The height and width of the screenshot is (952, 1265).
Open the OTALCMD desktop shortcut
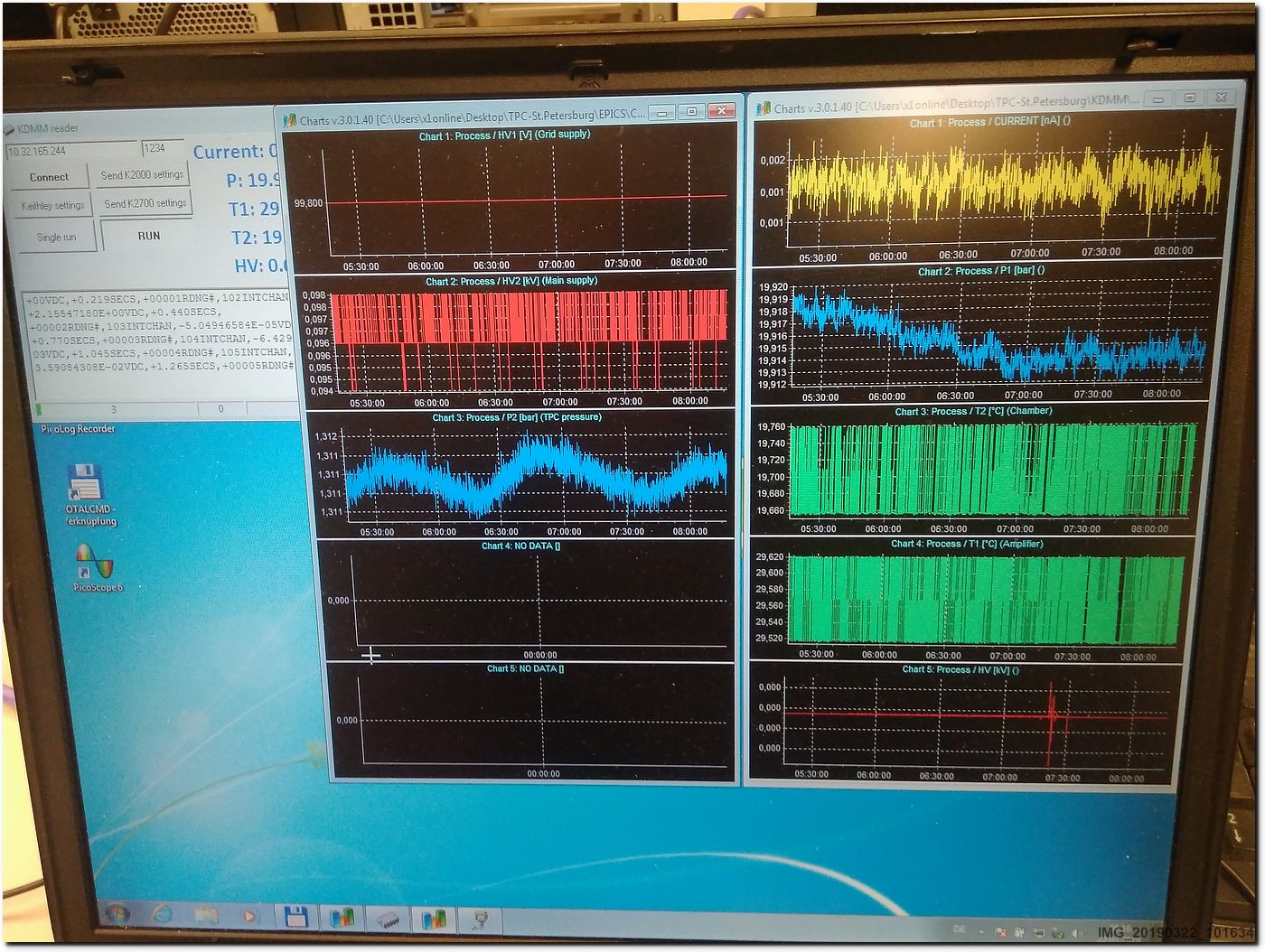89,495
